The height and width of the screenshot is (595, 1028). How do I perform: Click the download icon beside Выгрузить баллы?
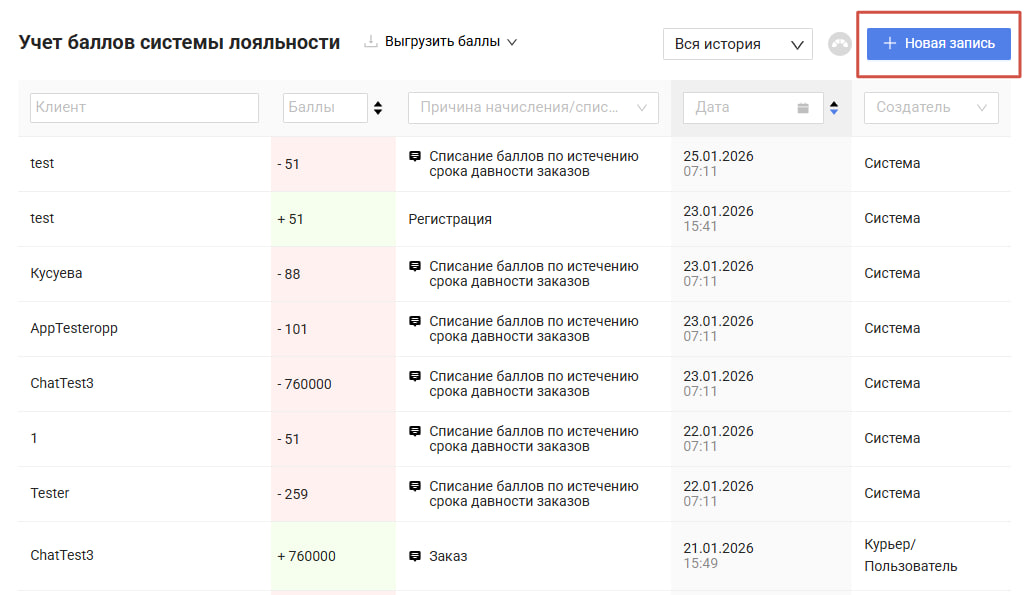370,42
